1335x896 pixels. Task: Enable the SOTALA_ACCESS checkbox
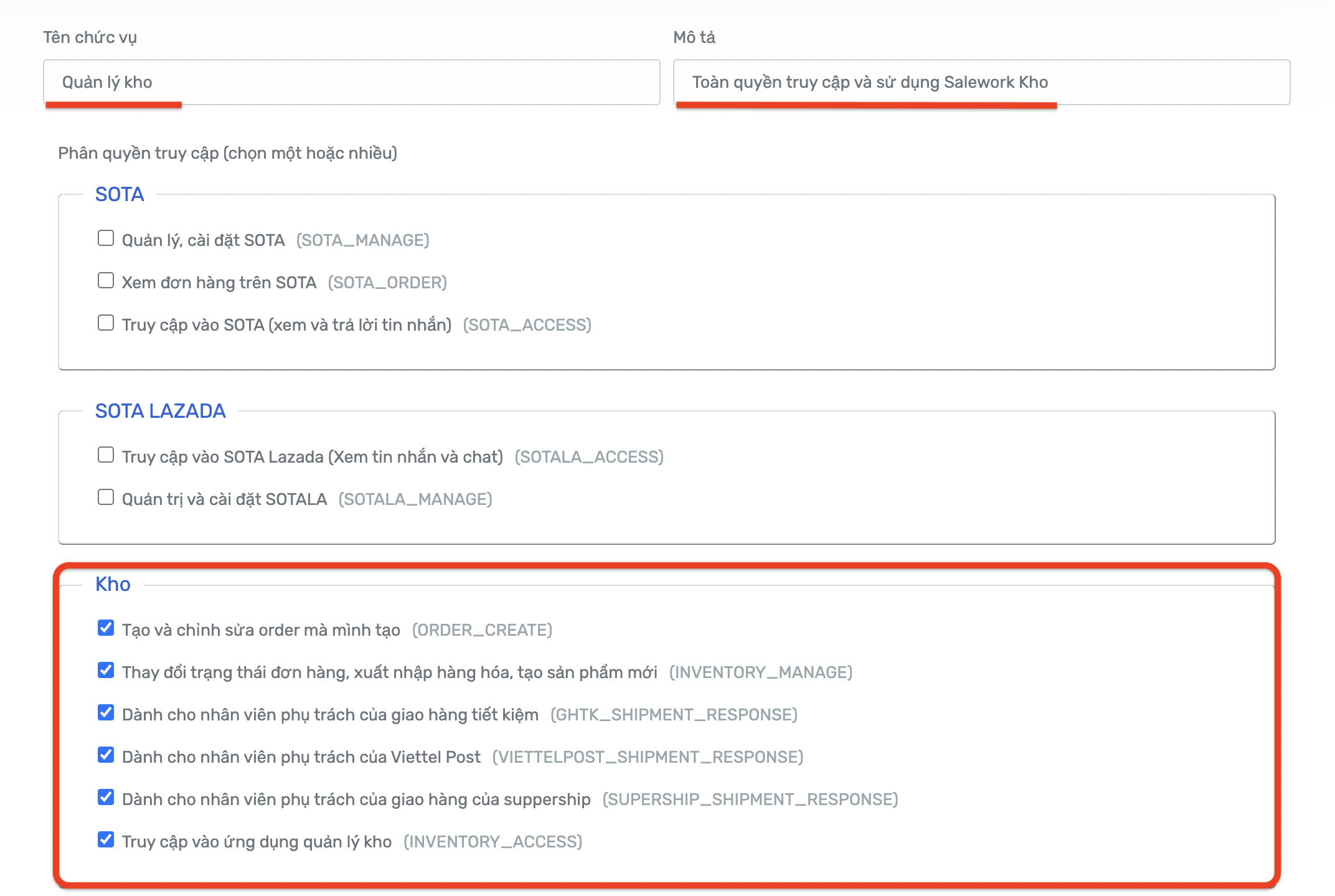click(106, 455)
